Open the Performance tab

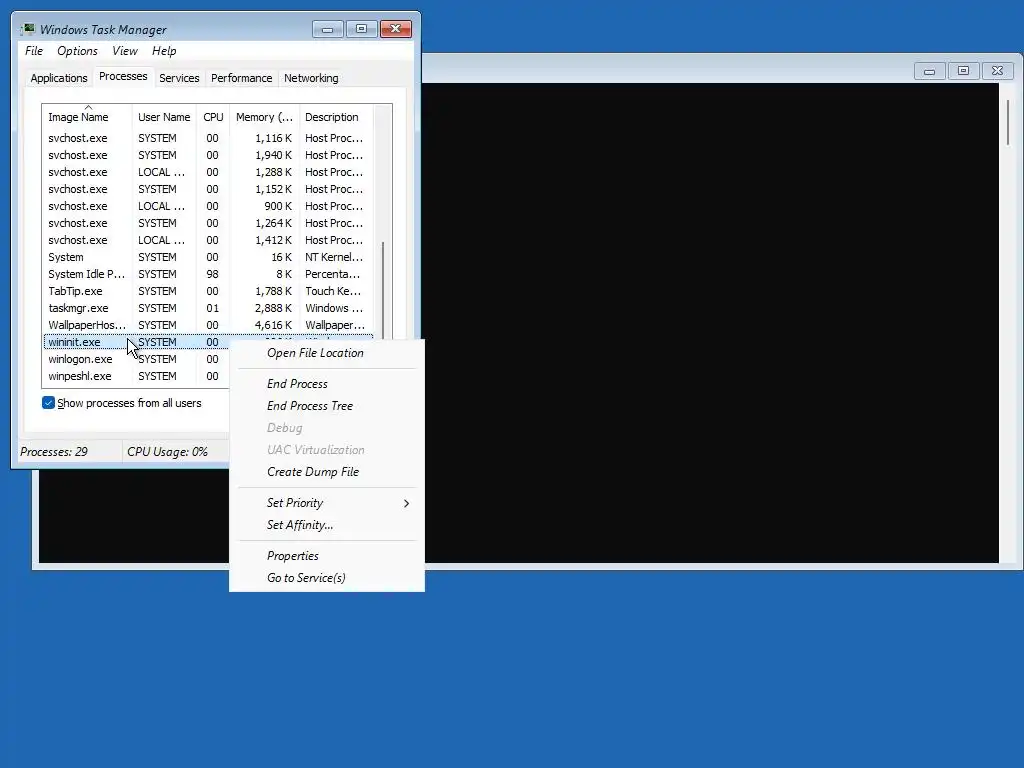242,78
